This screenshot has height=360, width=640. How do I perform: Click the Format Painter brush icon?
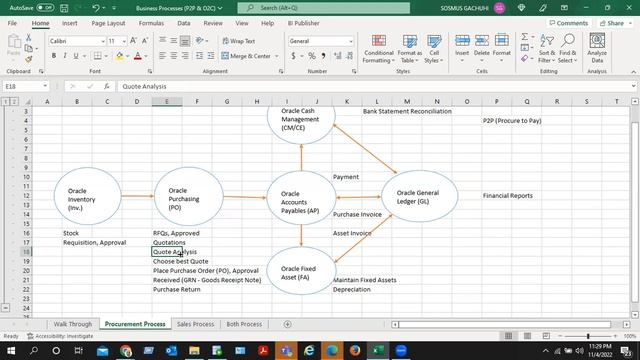click(x=29, y=60)
